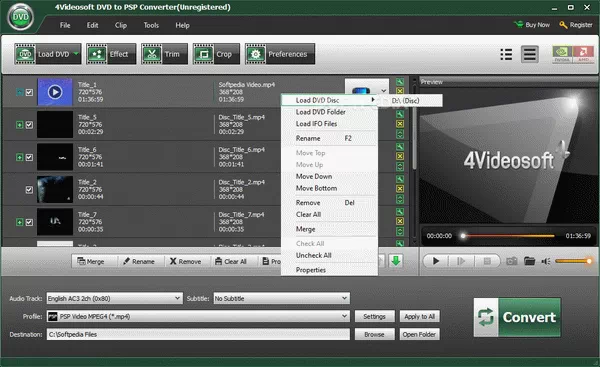This screenshot has height=367, width=600.
Task: Uncheck the Title_7 checkbox
Action: click(x=29, y=222)
